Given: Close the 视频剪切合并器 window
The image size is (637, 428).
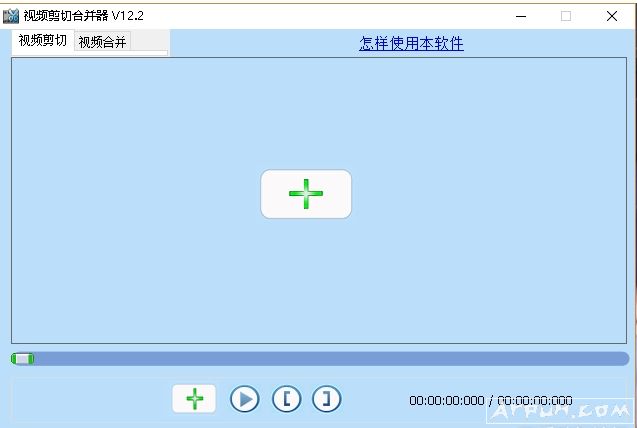Looking at the screenshot, I should click(612, 16).
